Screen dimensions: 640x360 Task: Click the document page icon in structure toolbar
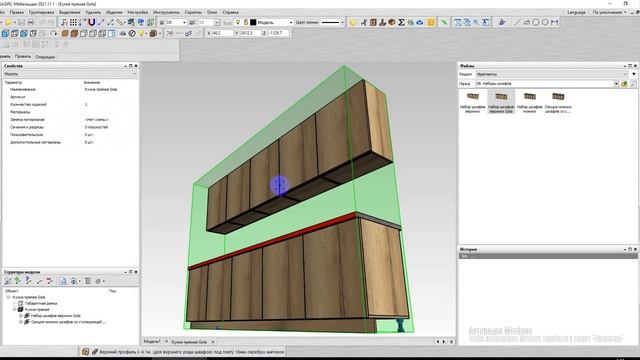(63, 281)
